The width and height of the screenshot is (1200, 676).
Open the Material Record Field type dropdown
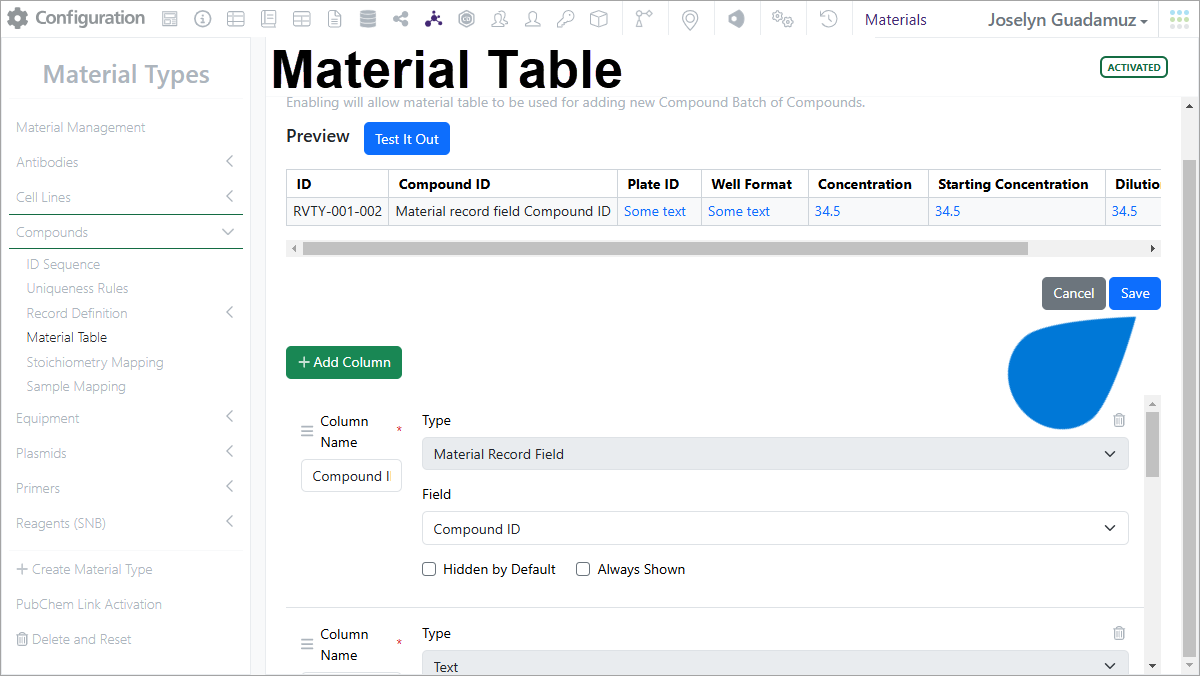pos(775,454)
